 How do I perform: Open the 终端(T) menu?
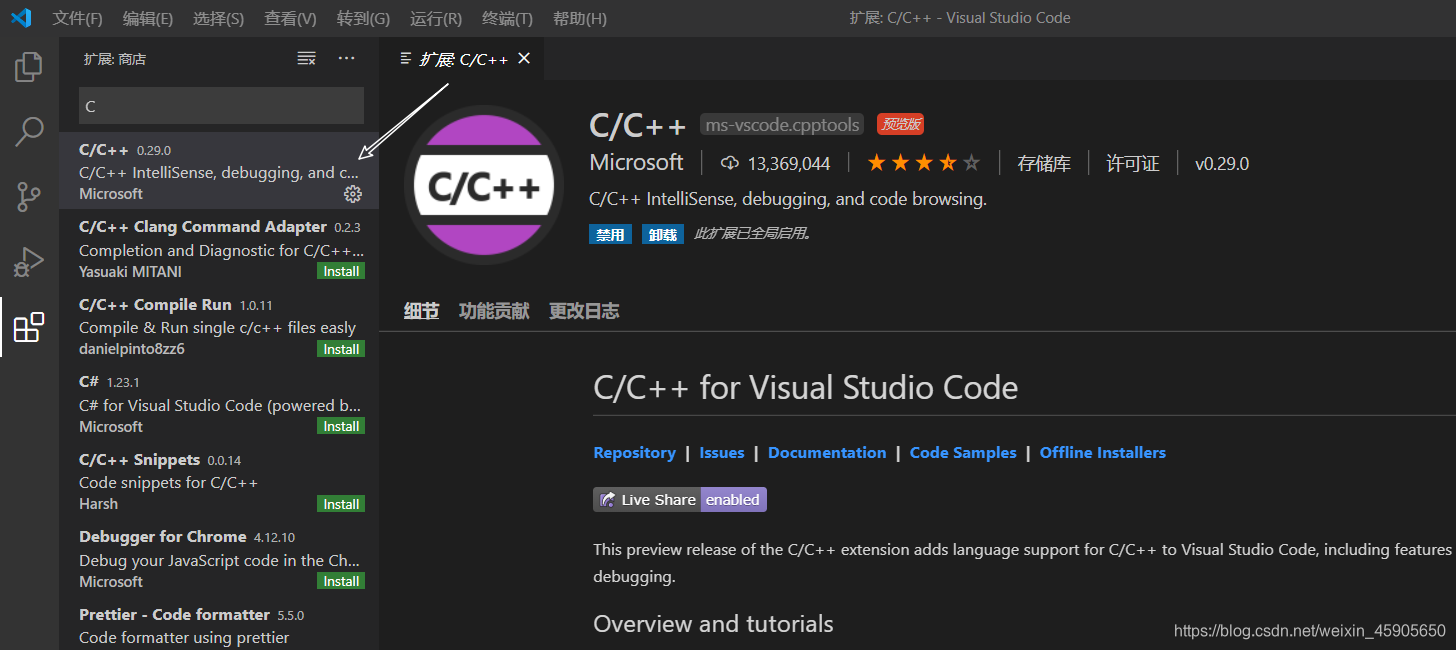pos(507,18)
